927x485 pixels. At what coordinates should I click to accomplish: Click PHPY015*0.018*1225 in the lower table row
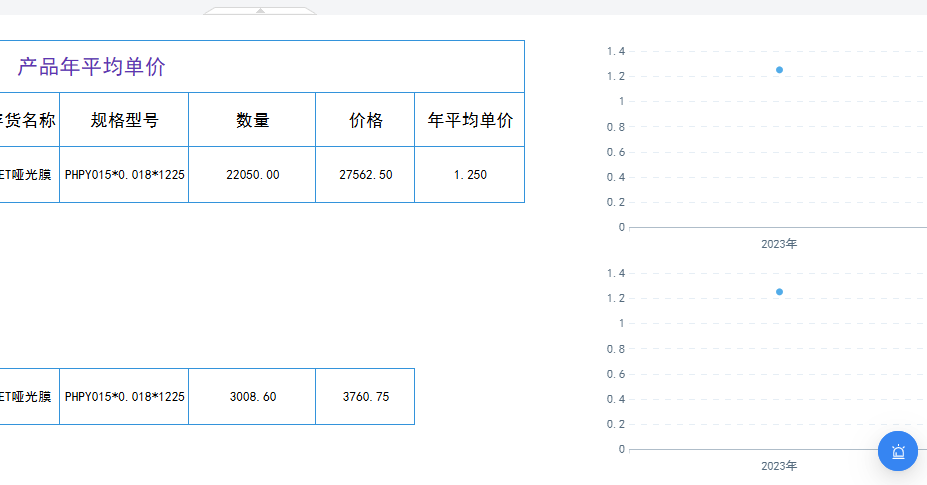(x=124, y=396)
